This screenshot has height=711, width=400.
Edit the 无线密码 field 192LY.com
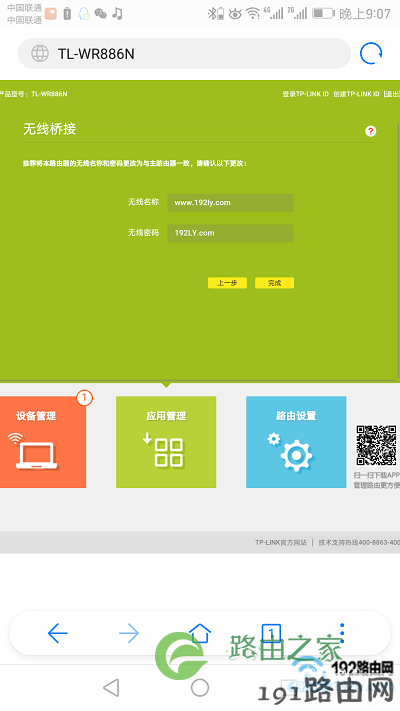pos(230,233)
